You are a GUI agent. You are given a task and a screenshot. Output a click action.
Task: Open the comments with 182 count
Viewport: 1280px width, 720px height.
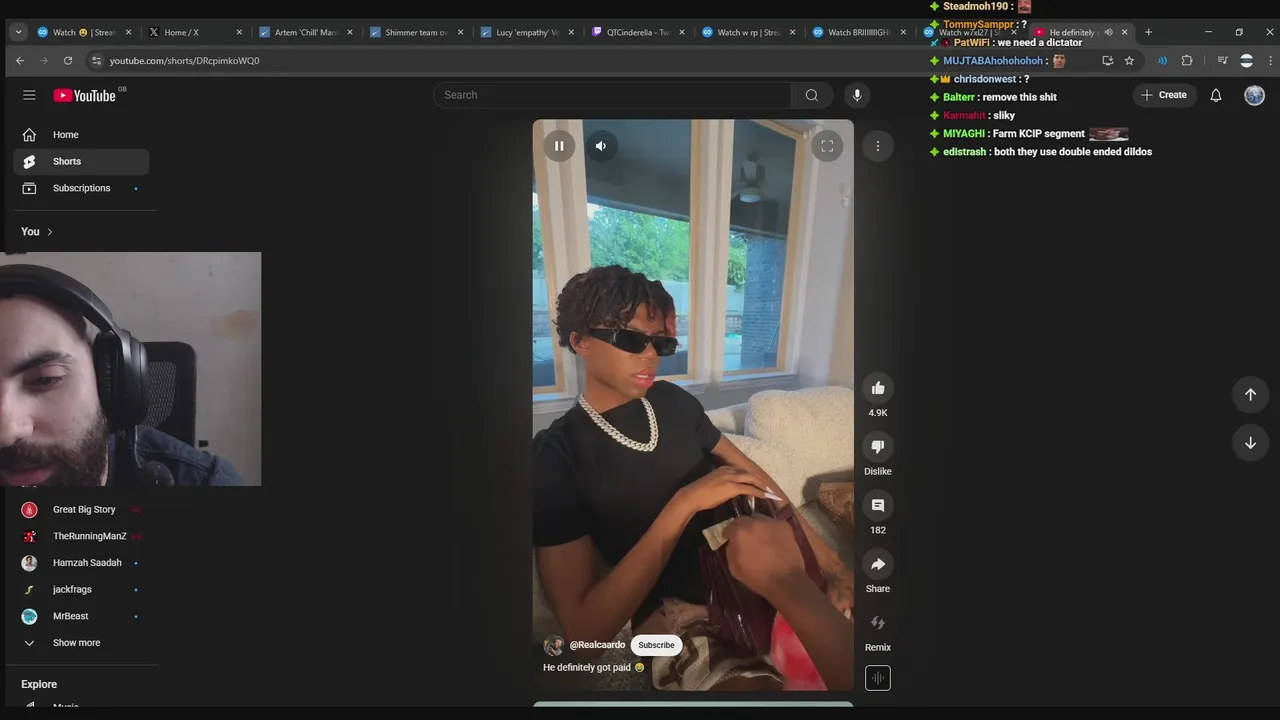(878, 505)
